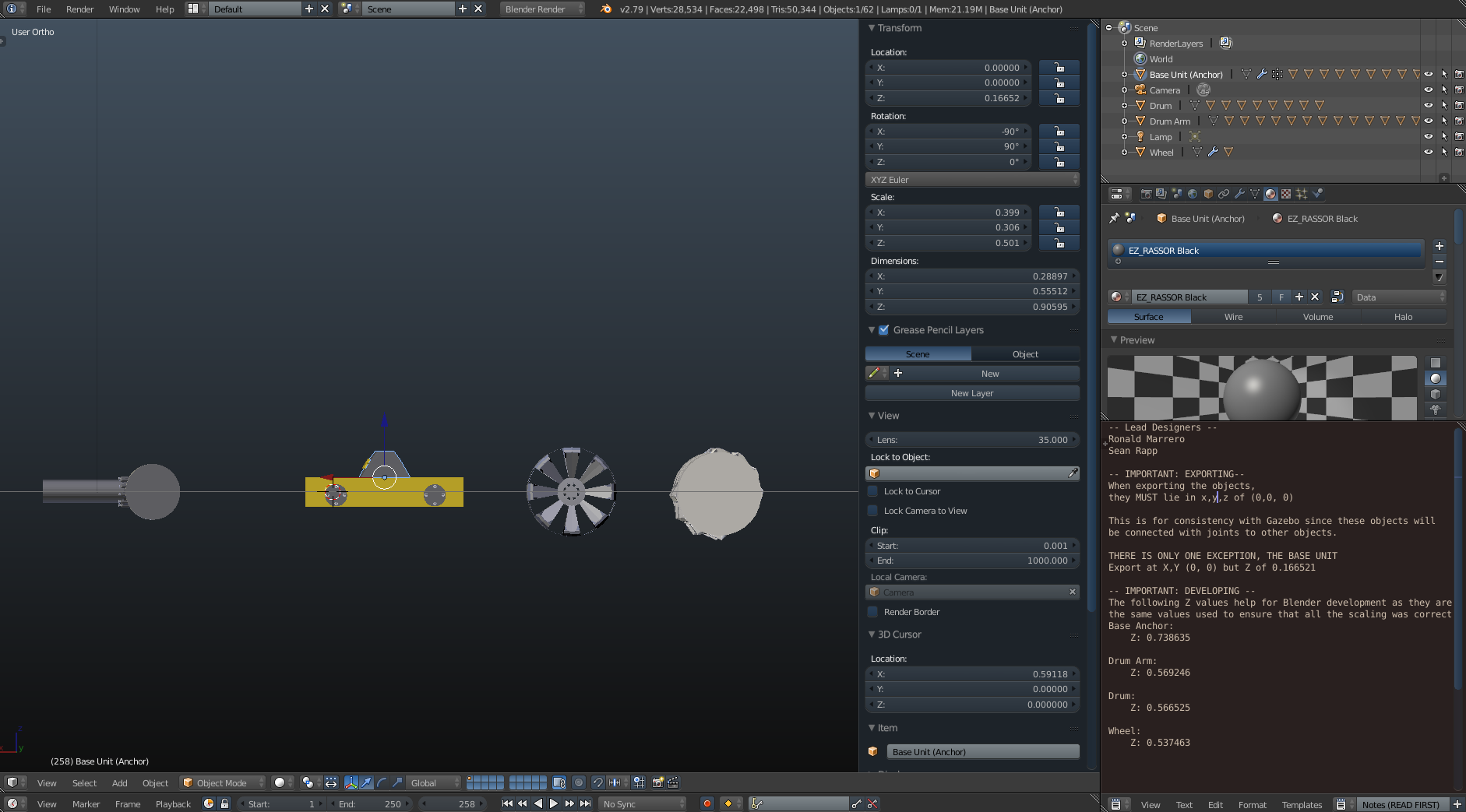Toggle material node tree icon

tap(1337, 297)
